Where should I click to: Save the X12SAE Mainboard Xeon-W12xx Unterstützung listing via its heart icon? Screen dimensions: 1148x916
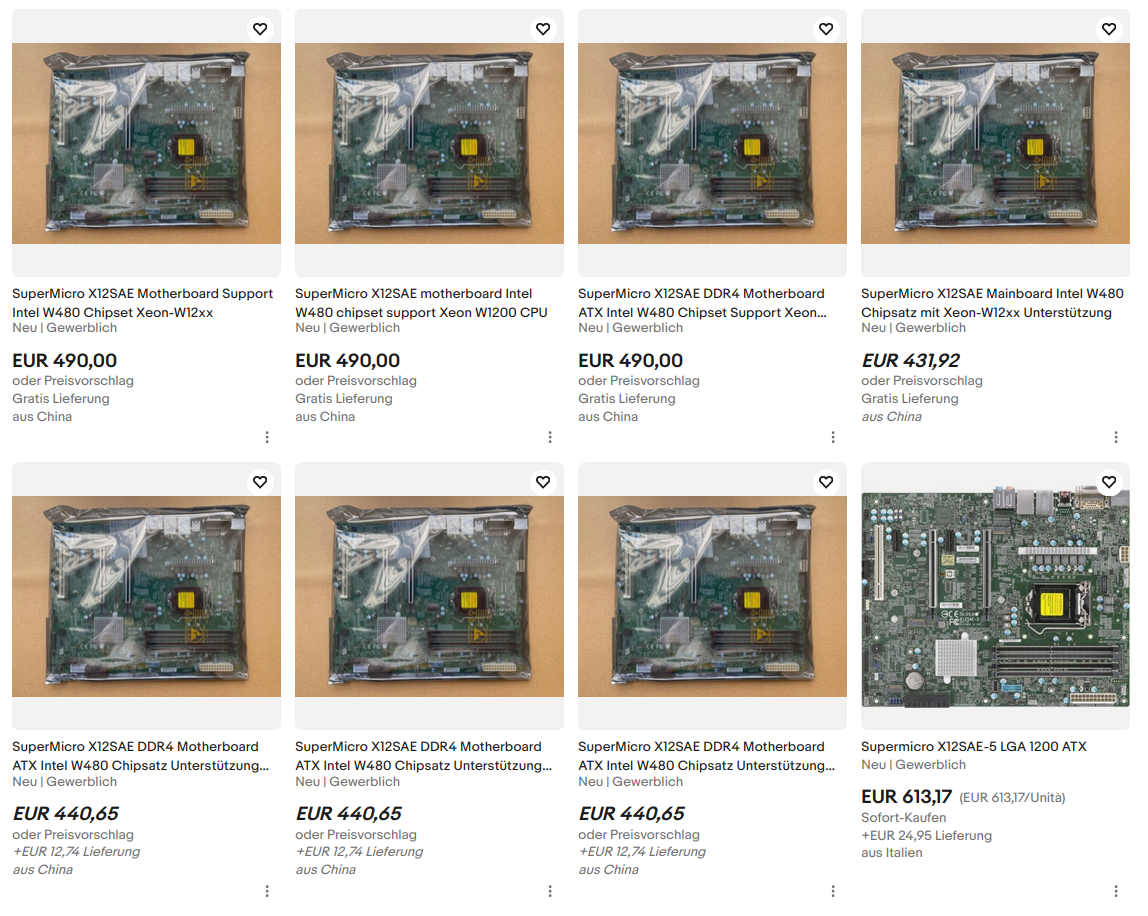1108,29
